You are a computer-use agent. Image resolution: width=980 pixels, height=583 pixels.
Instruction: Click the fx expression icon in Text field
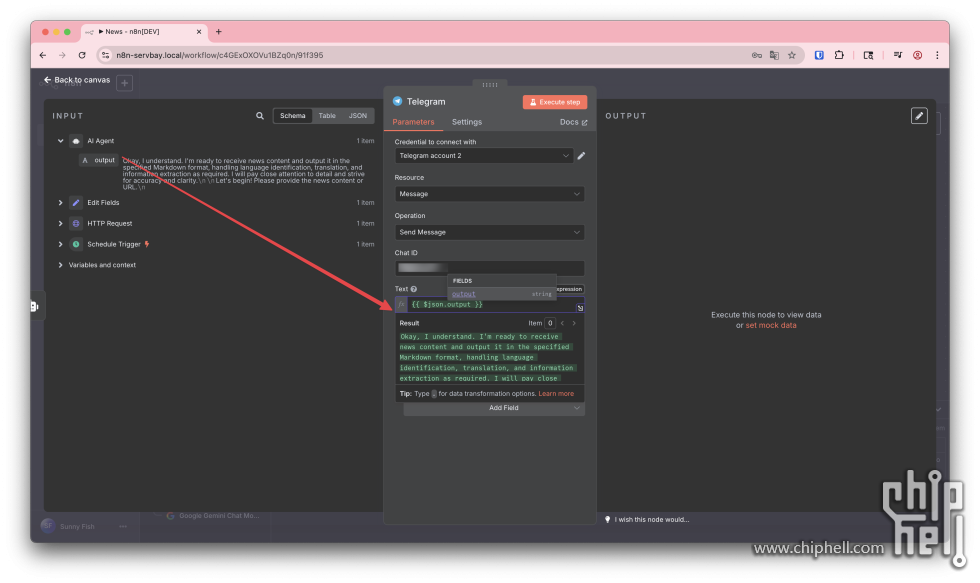coord(401,304)
